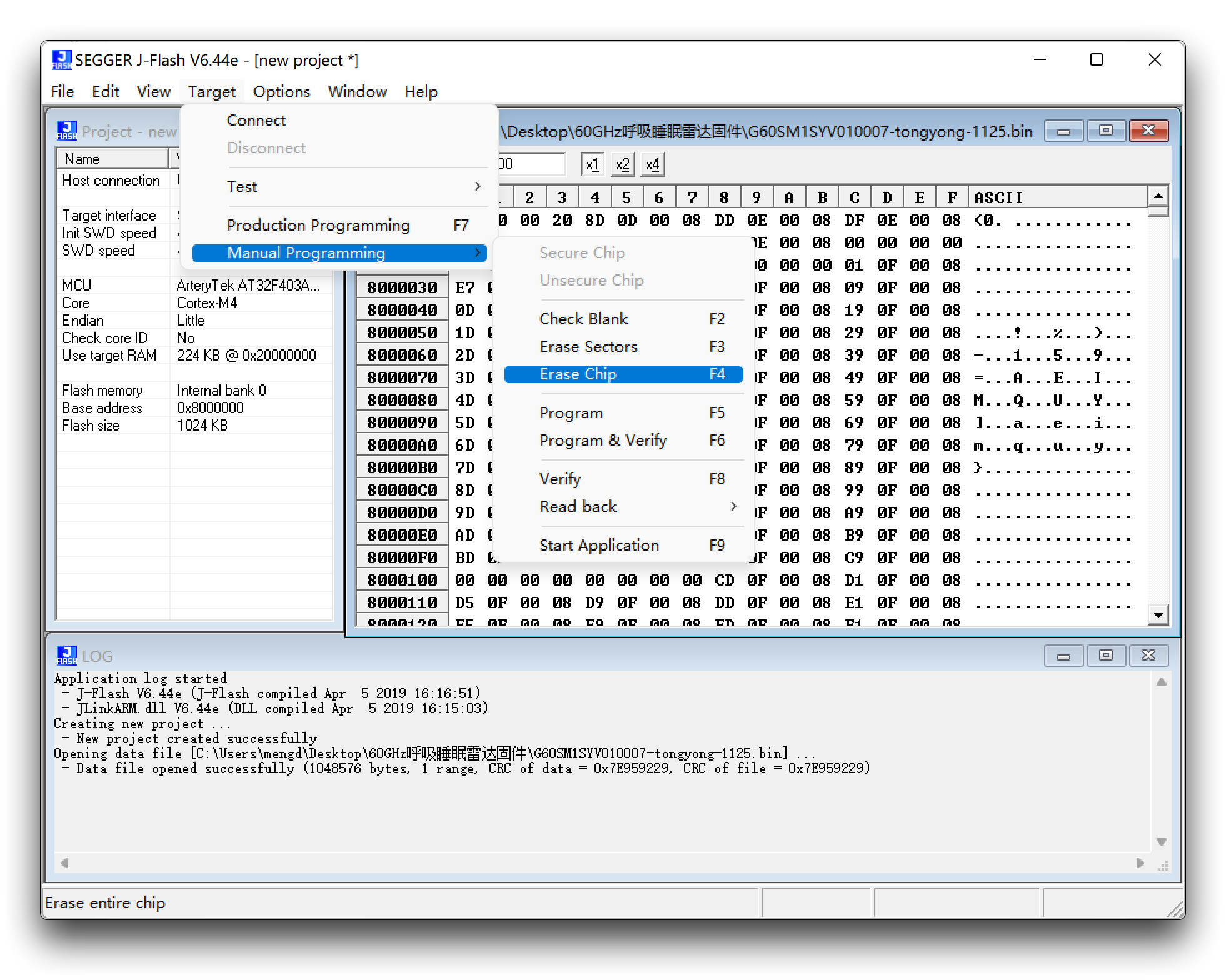Restore the LOG sub-window

click(1105, 656)
